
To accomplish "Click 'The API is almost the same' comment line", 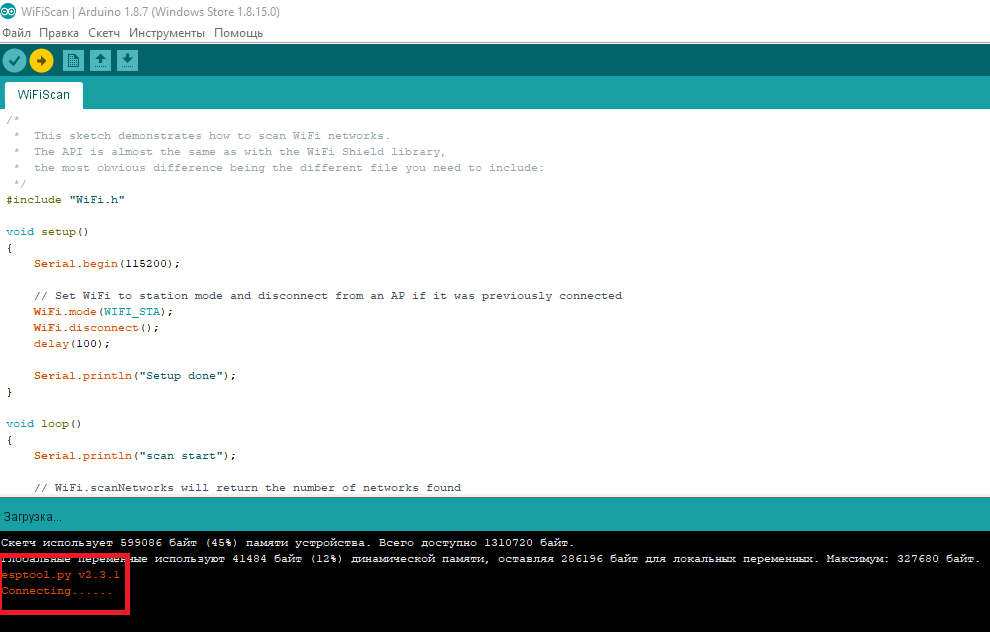I will (x=240, y=152).
